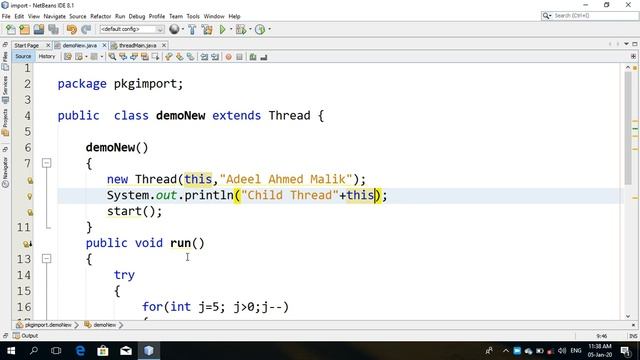Open the Projects side panel
The height and width of the screenshot is (360, 640).
coord(5,122)
